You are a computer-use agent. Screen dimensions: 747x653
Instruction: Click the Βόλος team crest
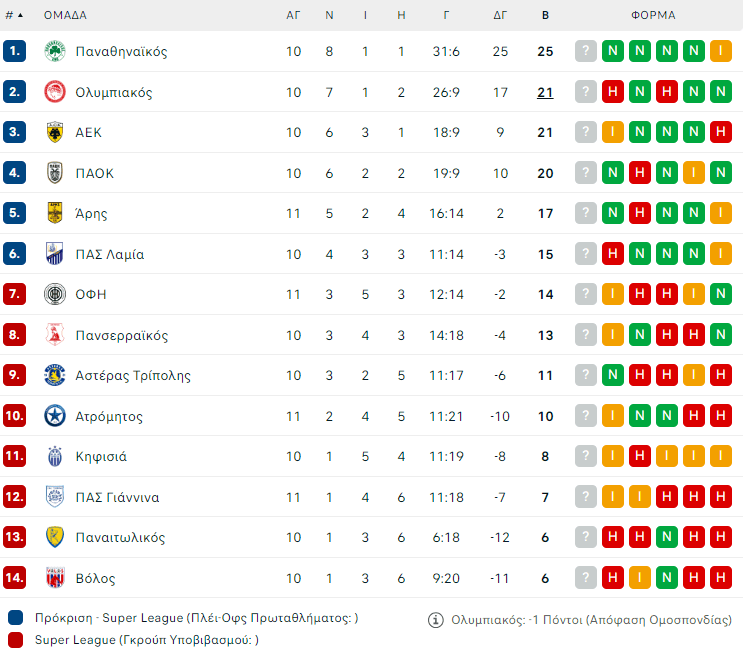click(55, 578)
